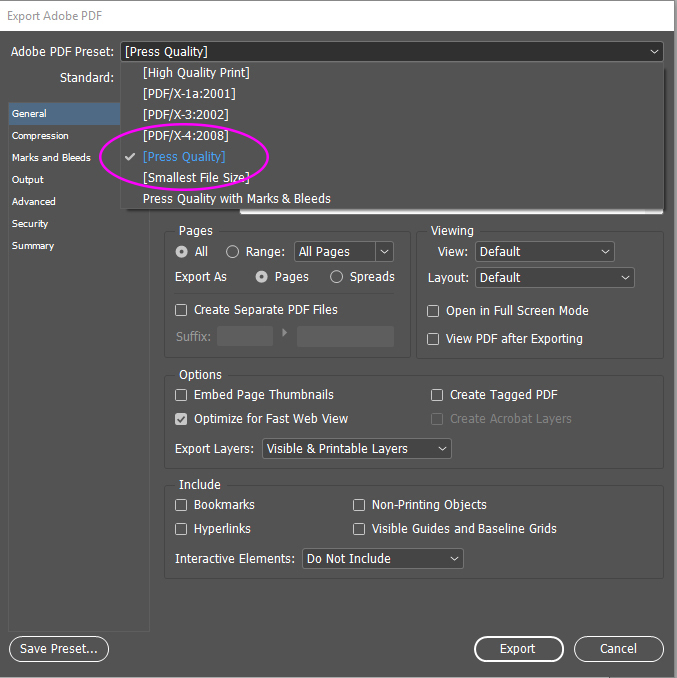This screenshot has height=678, width=677.
Task: Enable Create Separate PDF Files
Action: coord(181,310)
